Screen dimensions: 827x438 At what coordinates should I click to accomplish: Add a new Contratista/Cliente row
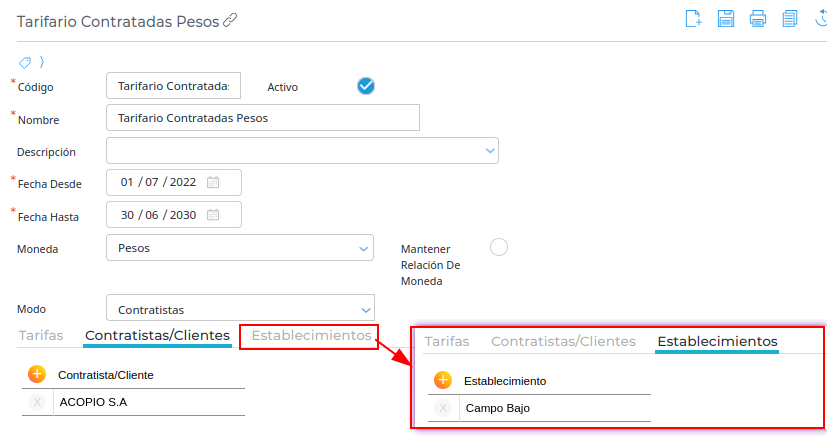click(37, 374)
